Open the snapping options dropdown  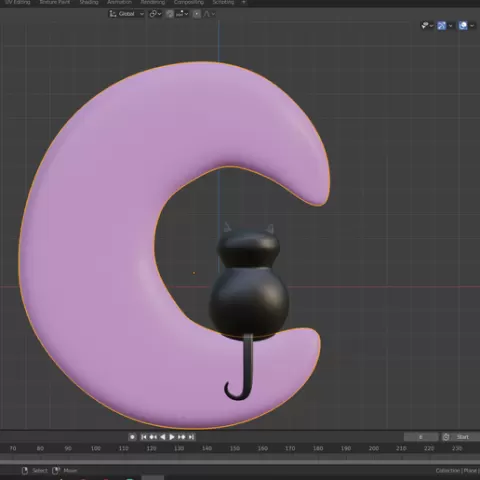click(182, 14)
